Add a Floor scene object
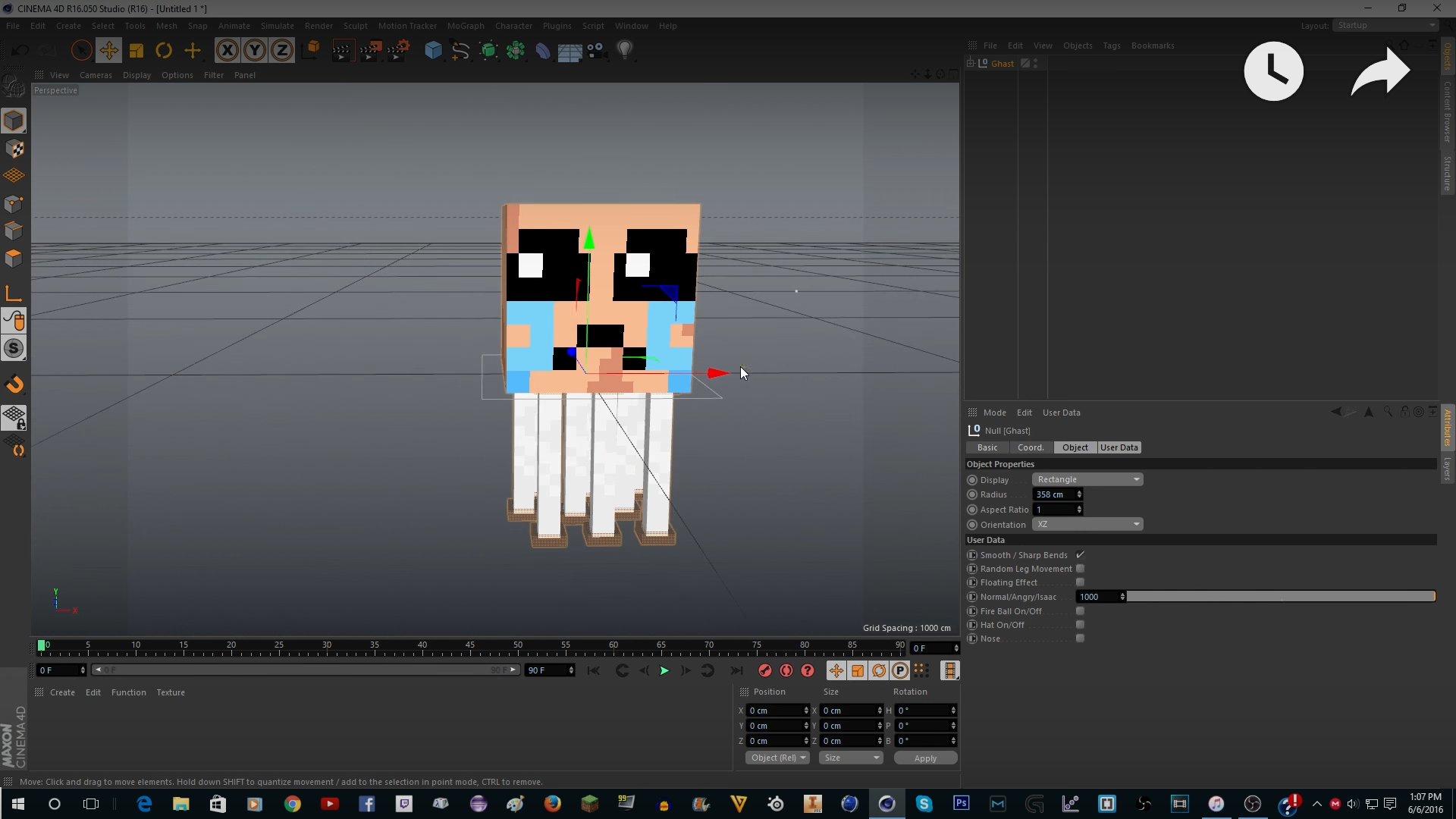 coord(570,51)
